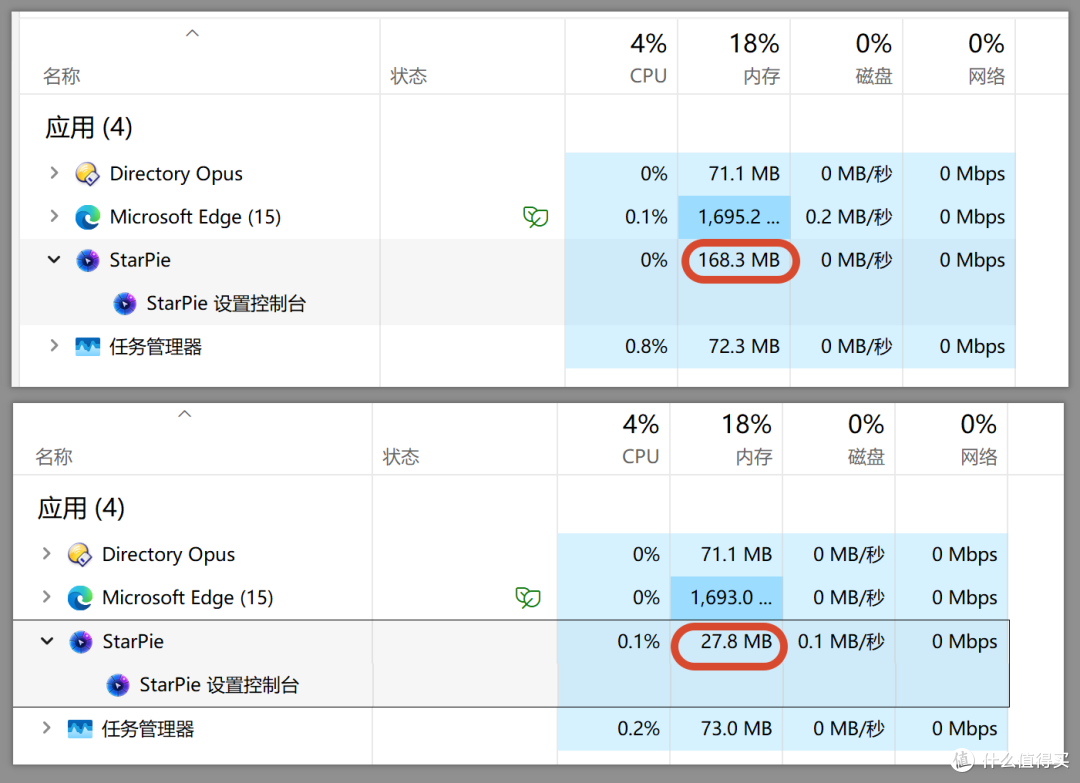Image resolution: width=1080 pixels, height=783 pixels.
Task: Click the green leaf status icon in bottom list
Action: pos(528,598)
